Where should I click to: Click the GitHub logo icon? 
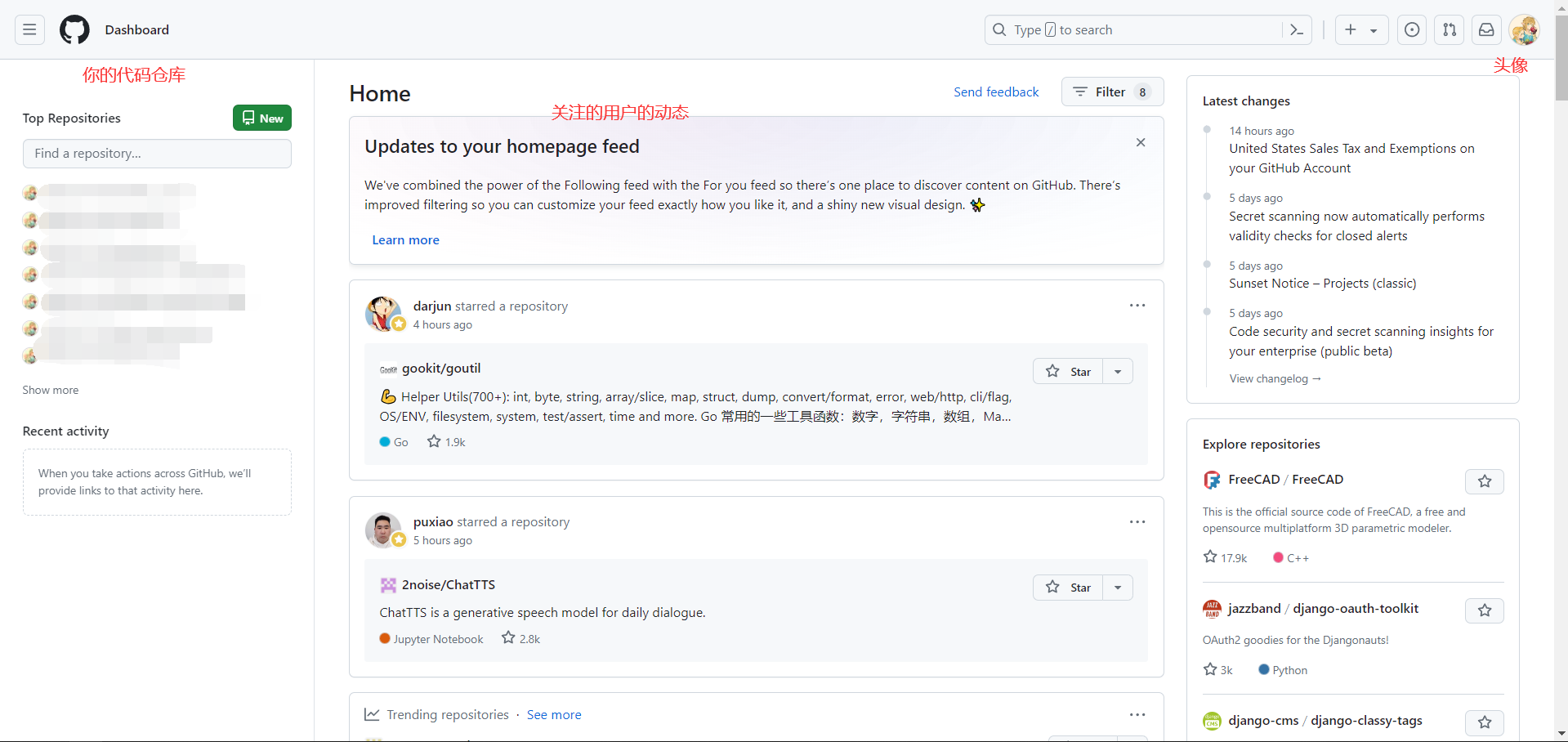point(74,30)
